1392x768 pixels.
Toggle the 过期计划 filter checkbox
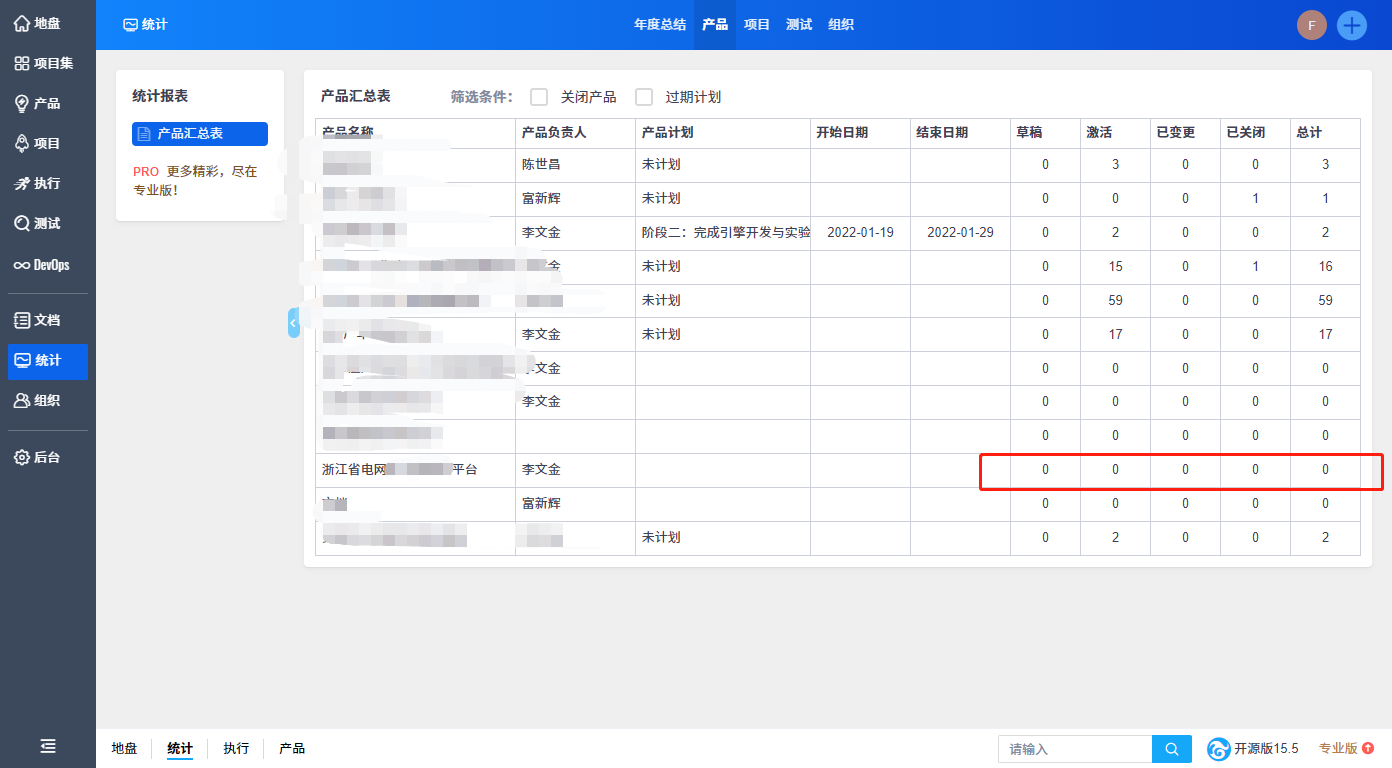click(x=644, y=97)
